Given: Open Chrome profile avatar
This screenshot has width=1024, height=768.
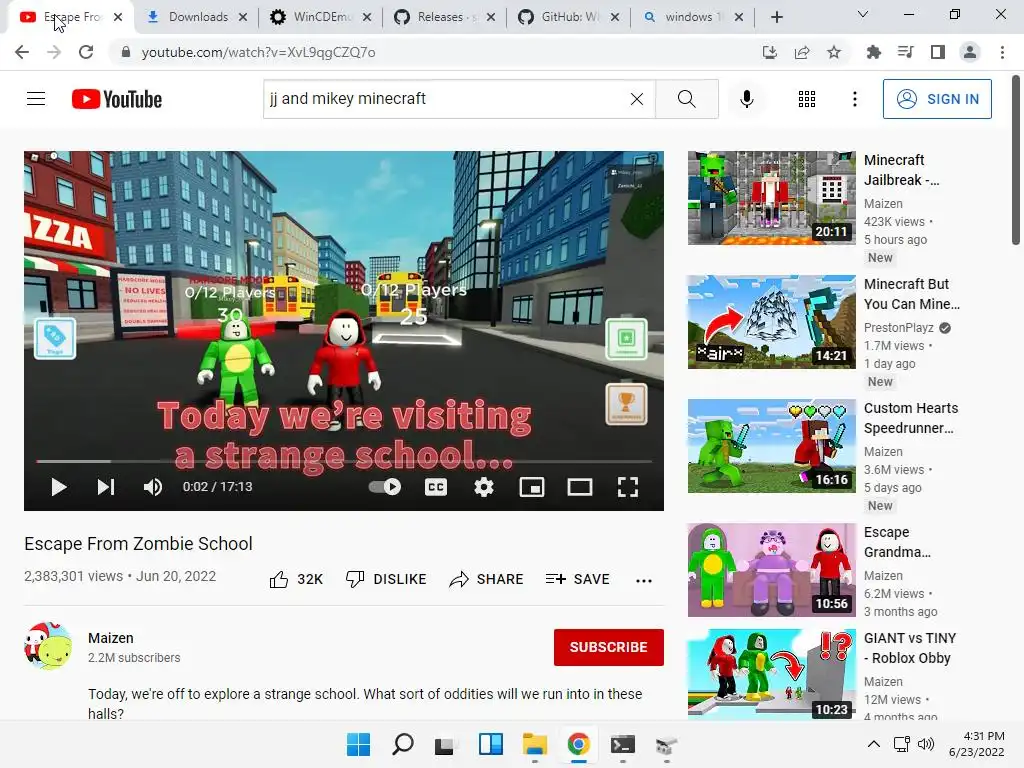Looking at the screenshot, I should [970, 52].
